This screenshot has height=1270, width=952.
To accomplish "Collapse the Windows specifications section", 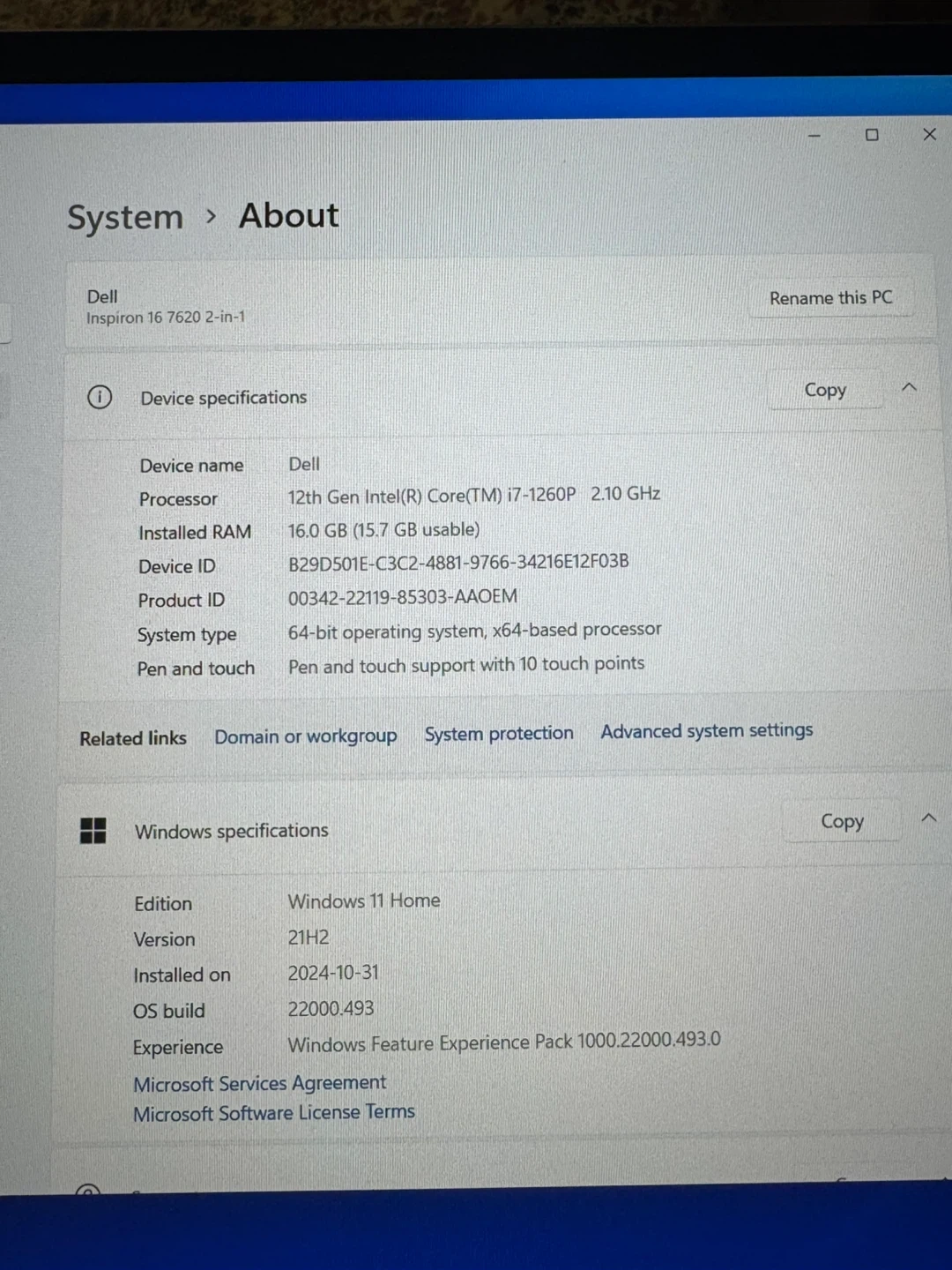I will (928, 818).
